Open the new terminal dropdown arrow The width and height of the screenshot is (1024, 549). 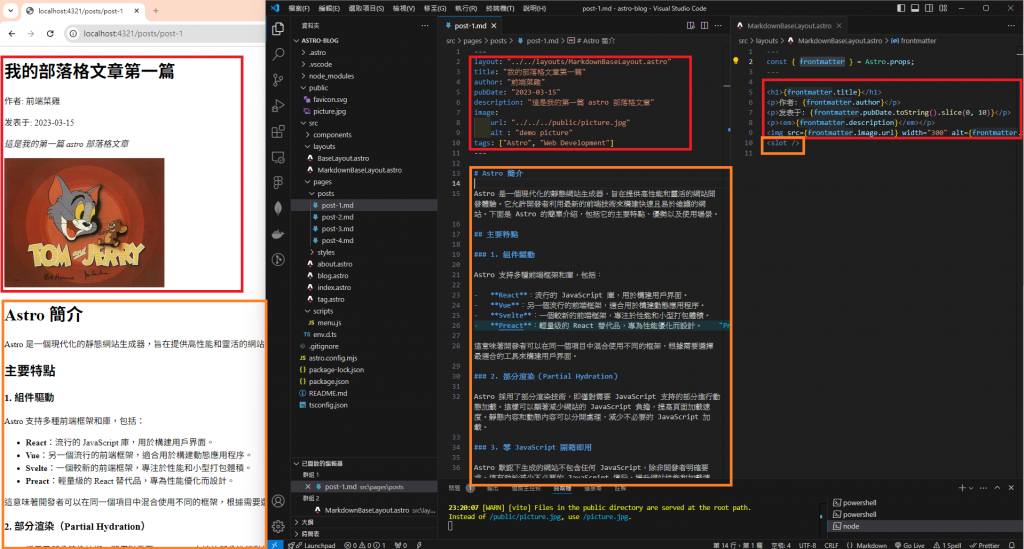coord(971,488)
